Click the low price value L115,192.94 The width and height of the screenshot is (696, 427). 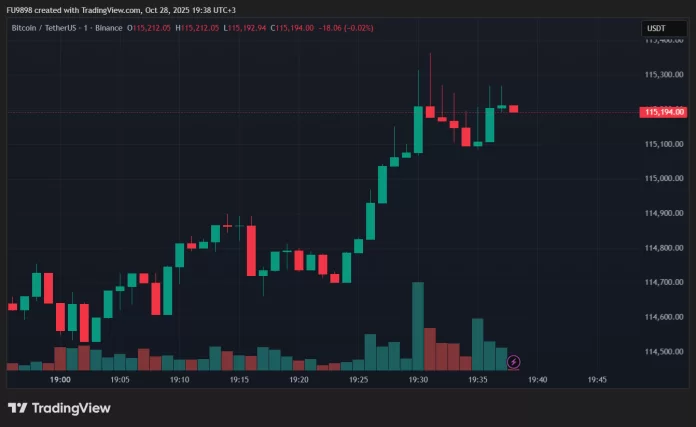click(250, 28)
